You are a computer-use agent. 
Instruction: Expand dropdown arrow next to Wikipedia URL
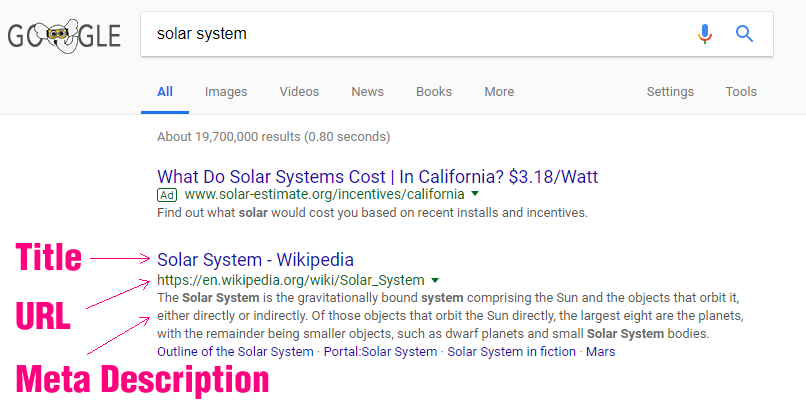[435, 280]
